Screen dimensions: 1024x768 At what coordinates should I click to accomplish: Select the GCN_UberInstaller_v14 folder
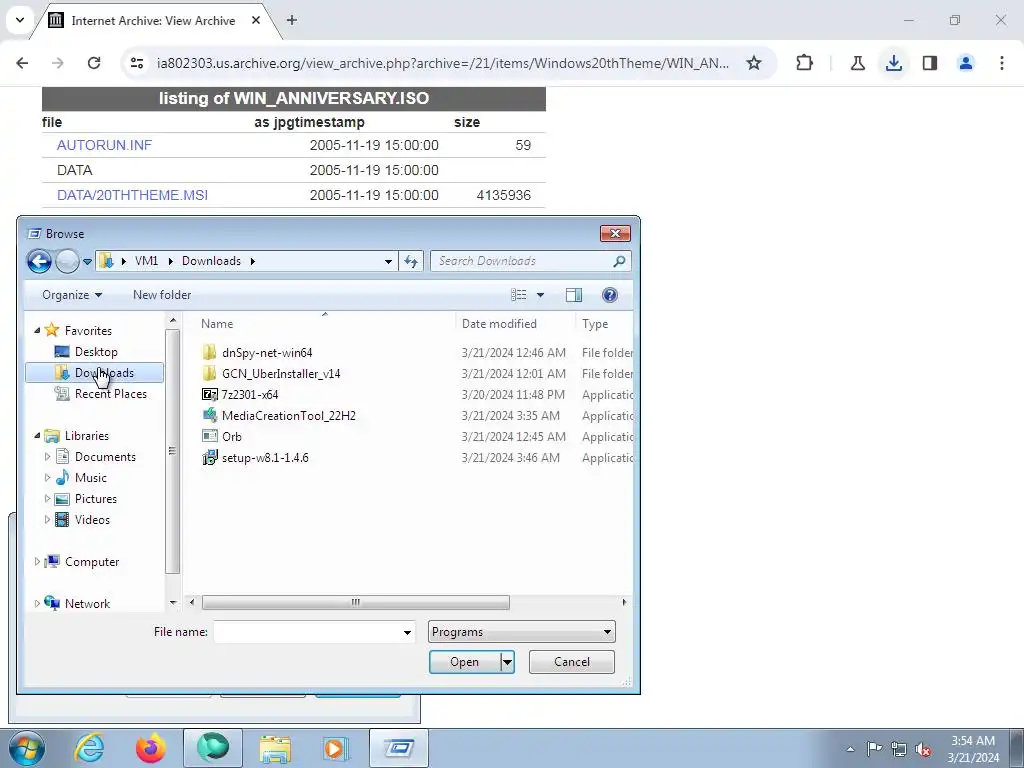click(x=281, y=374)
